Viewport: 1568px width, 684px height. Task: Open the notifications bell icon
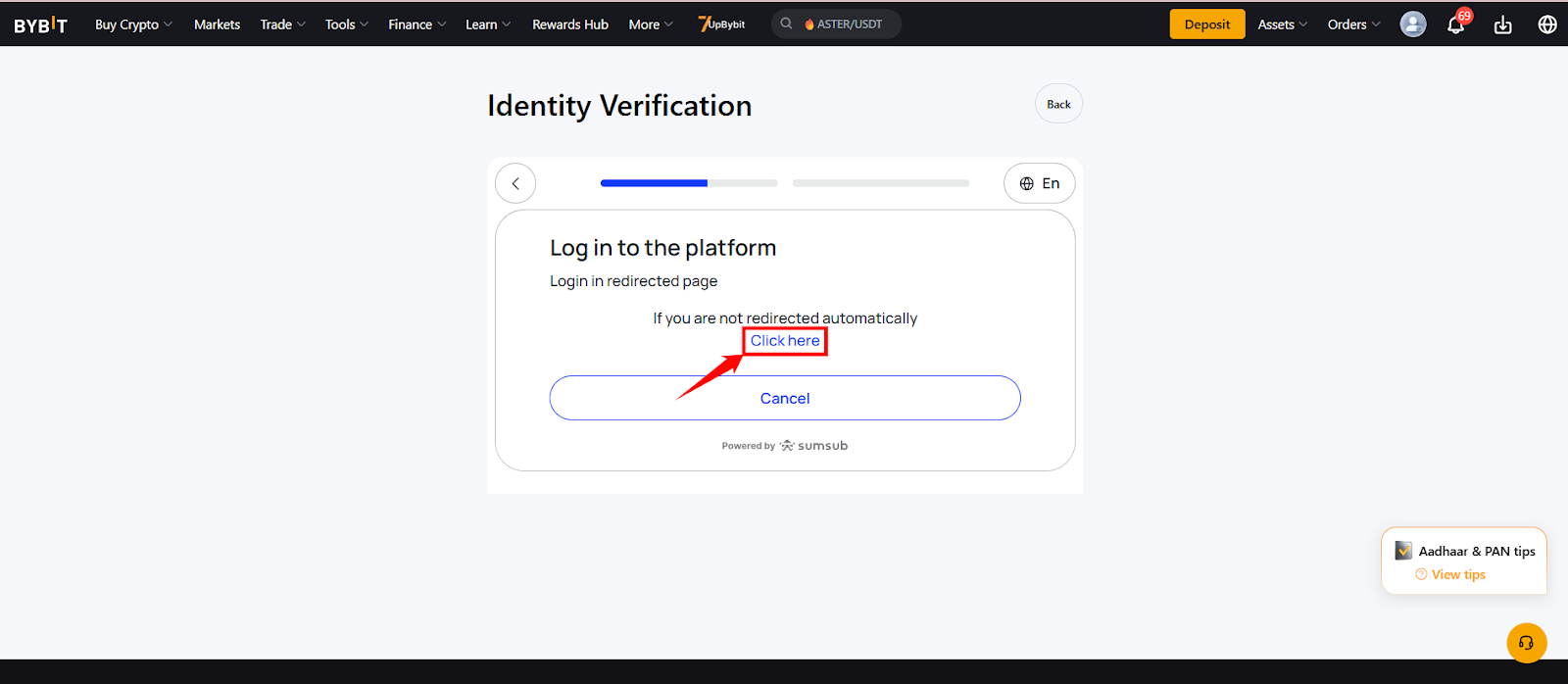click(x=1456, y=24)
